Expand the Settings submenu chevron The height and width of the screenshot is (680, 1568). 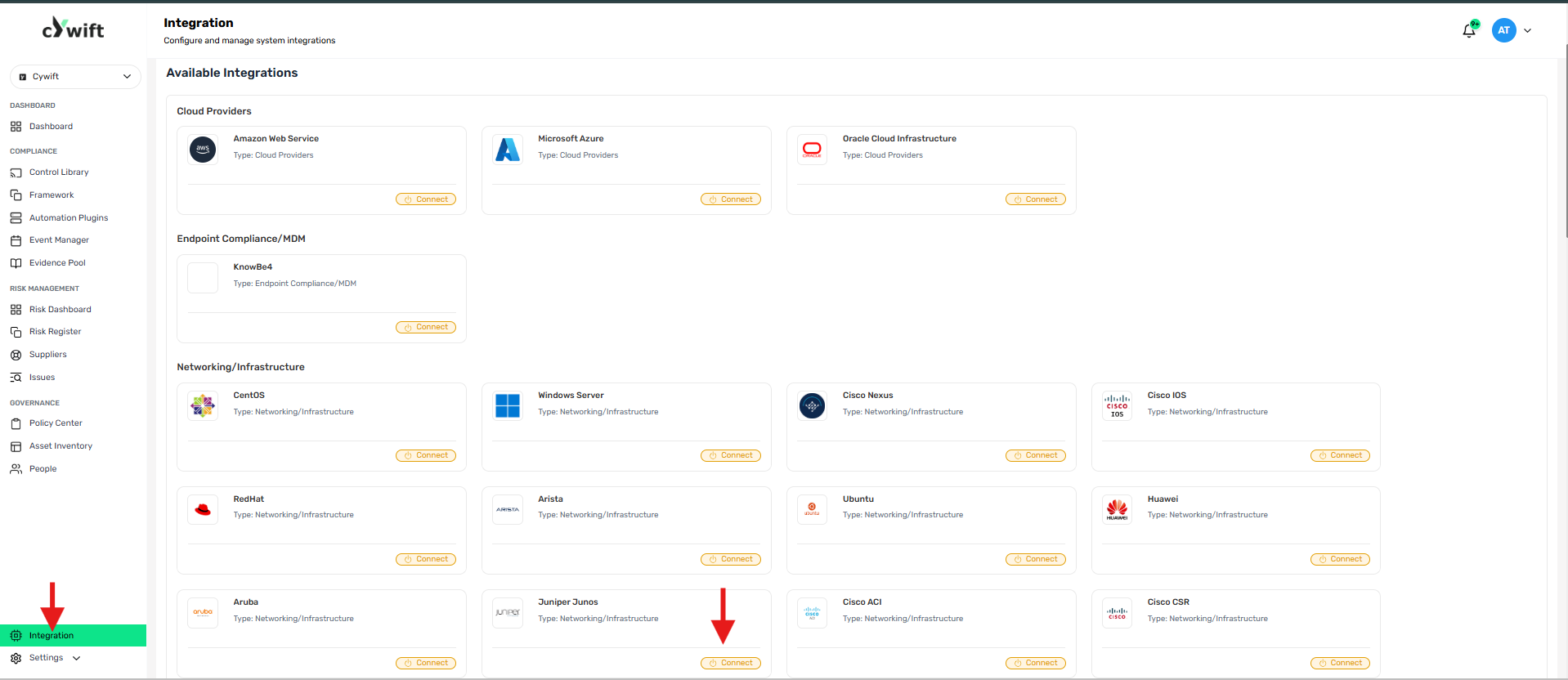pyautogui.click(x=77, y=658)
